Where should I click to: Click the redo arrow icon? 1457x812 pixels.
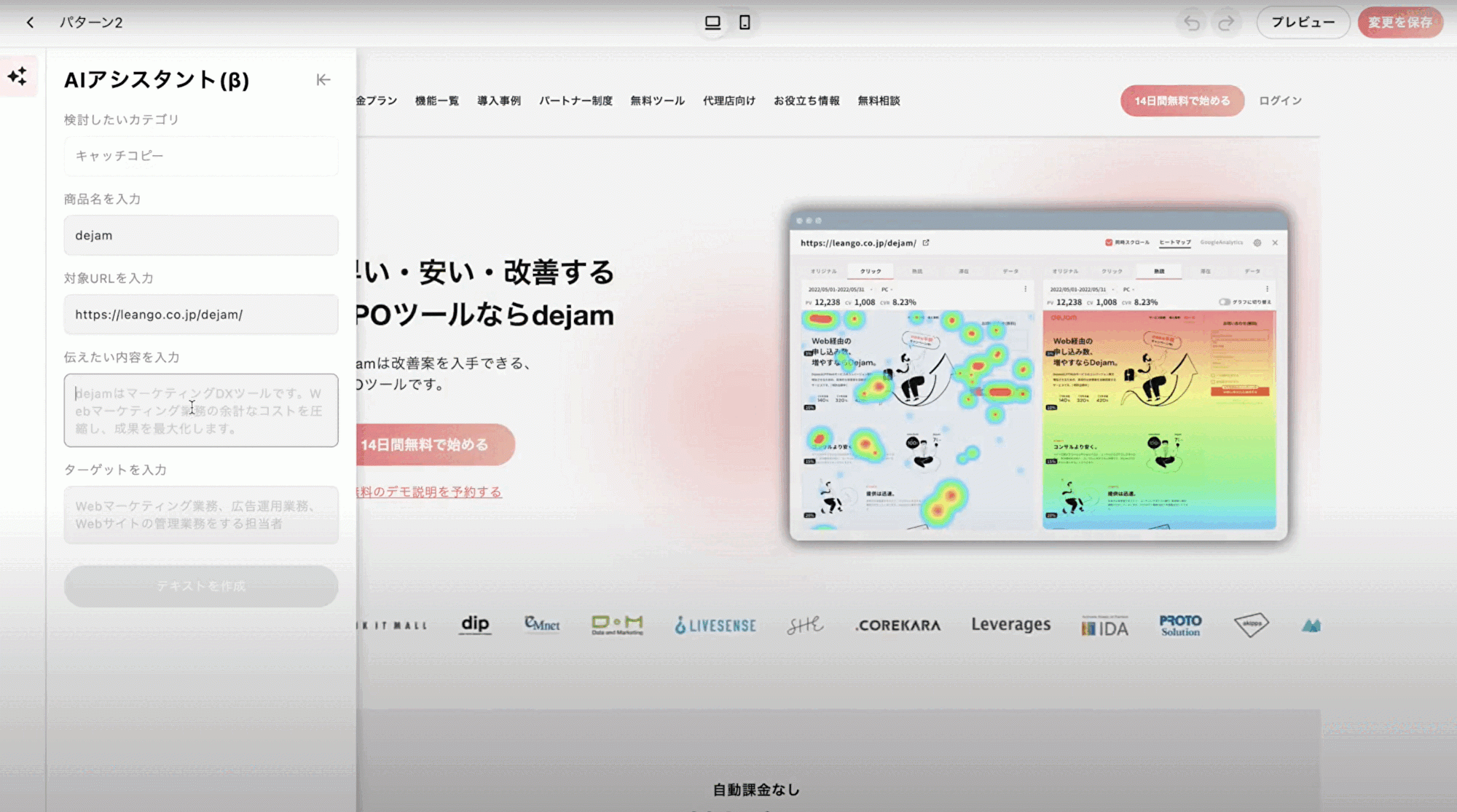coord(1226,23)
